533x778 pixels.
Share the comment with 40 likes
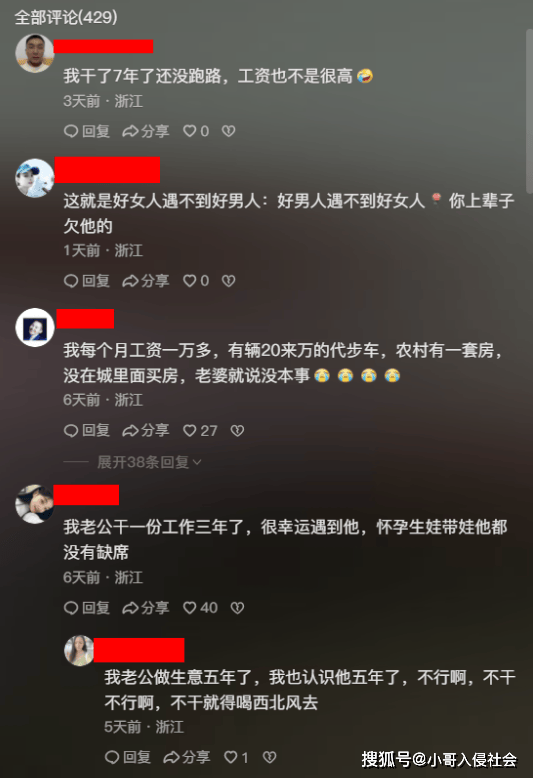click(x=146, y=607)
